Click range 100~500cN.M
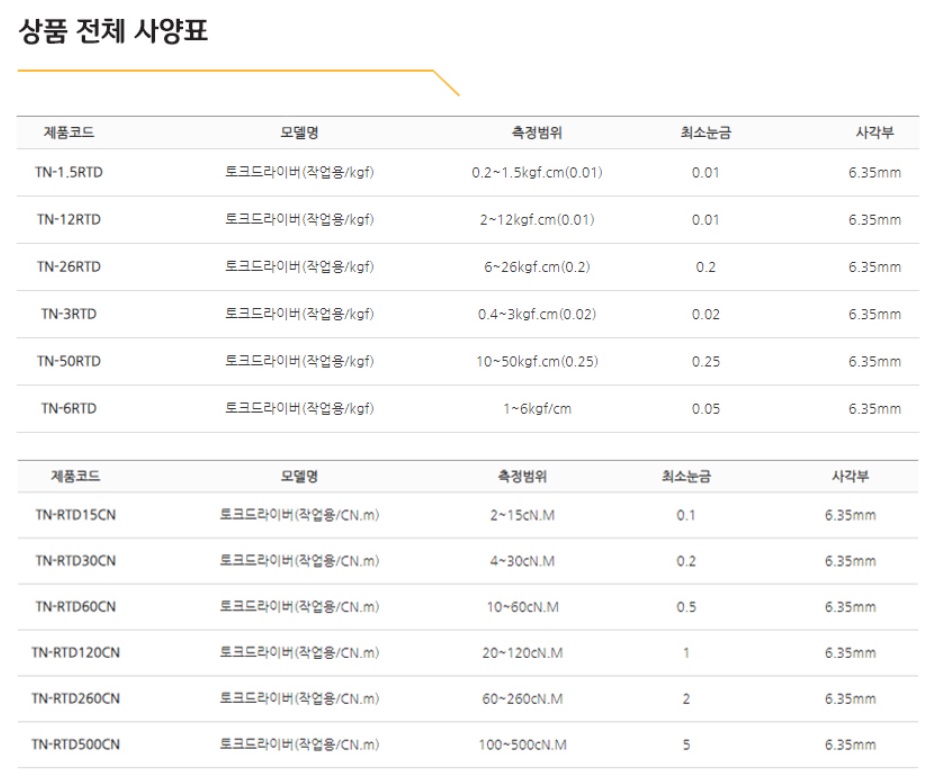The image size is (938, 778). [x=522, y=745]
